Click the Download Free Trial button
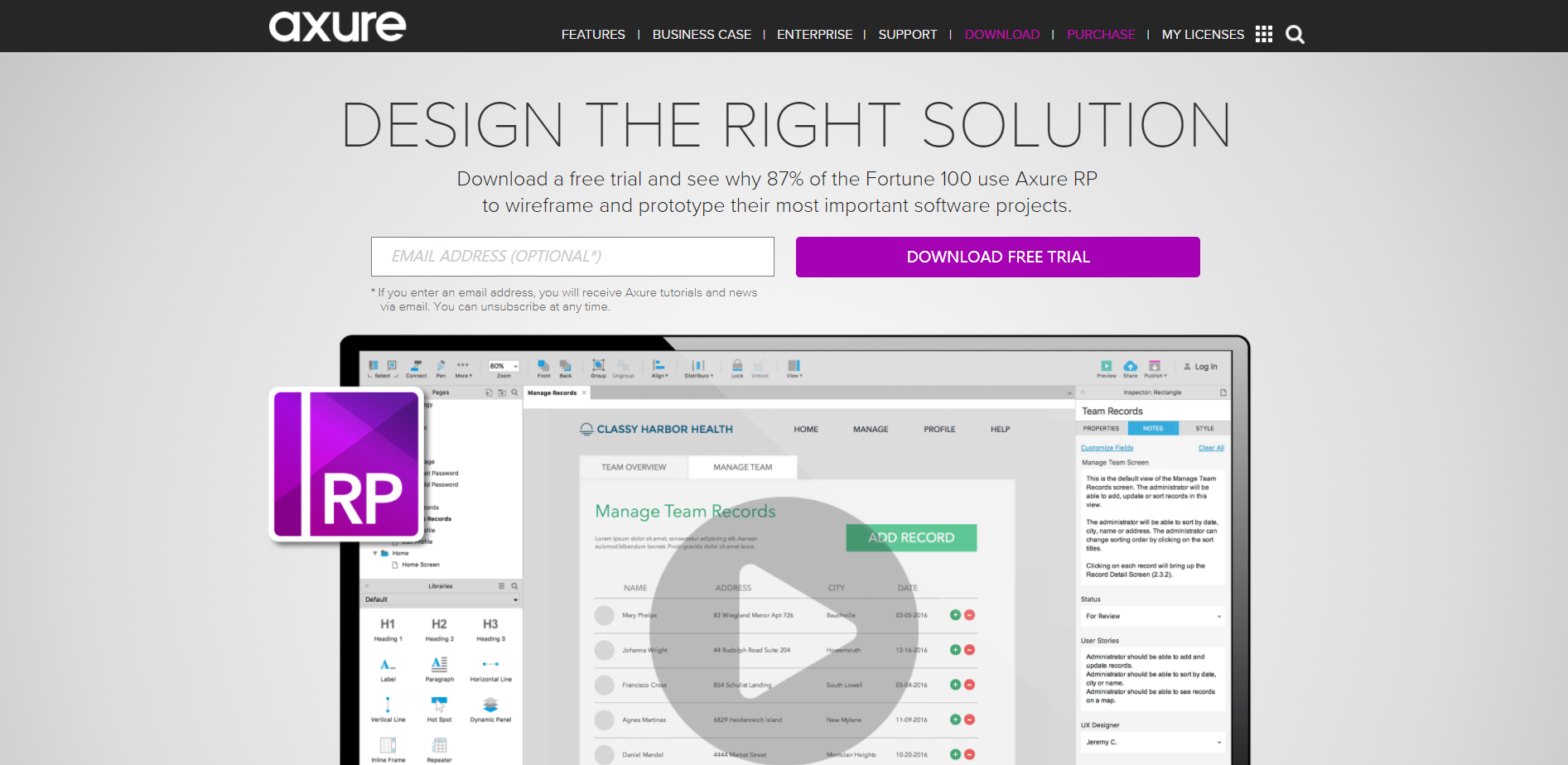 [998, 257]
